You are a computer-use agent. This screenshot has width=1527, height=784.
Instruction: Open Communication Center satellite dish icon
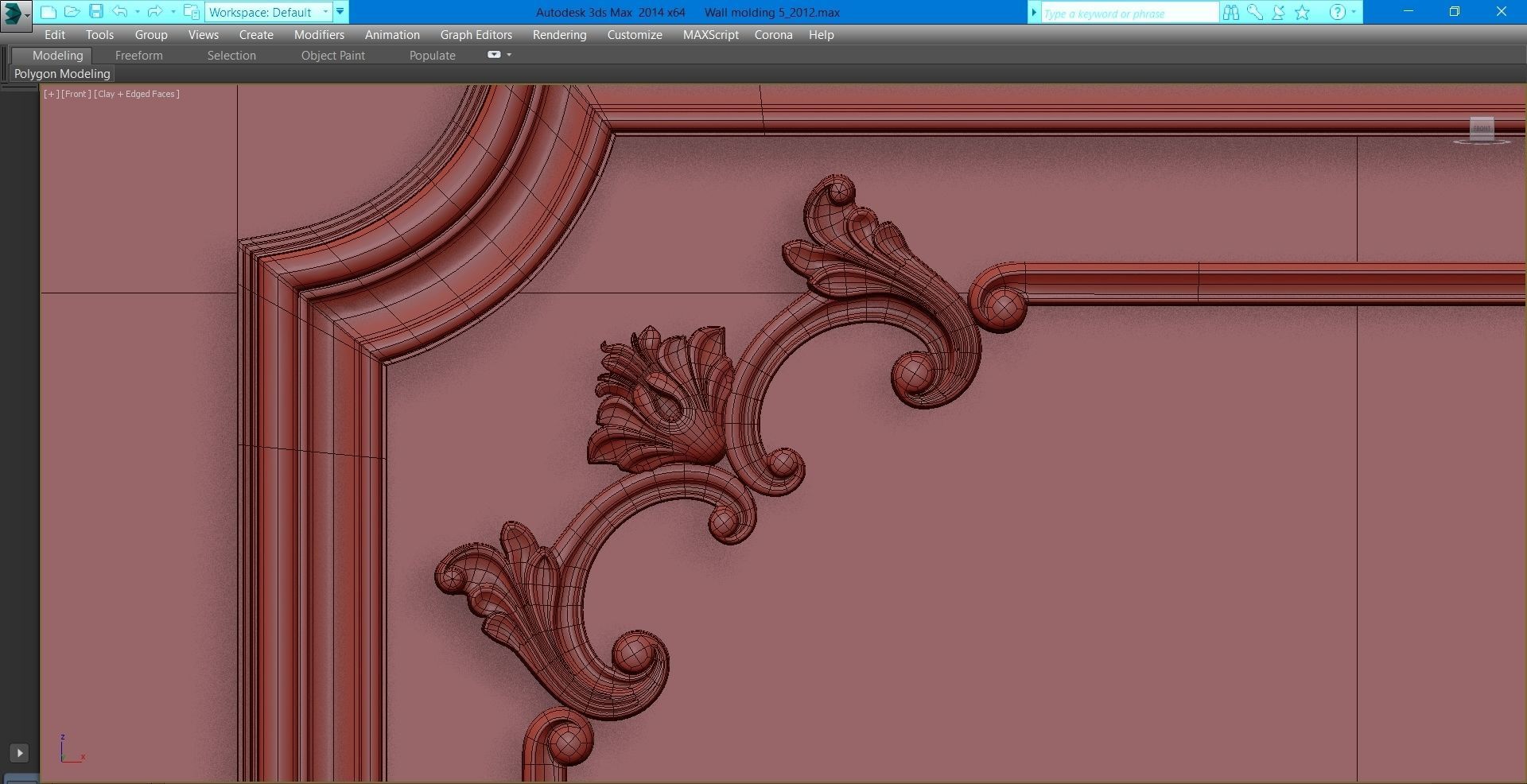click(1278, 12)
